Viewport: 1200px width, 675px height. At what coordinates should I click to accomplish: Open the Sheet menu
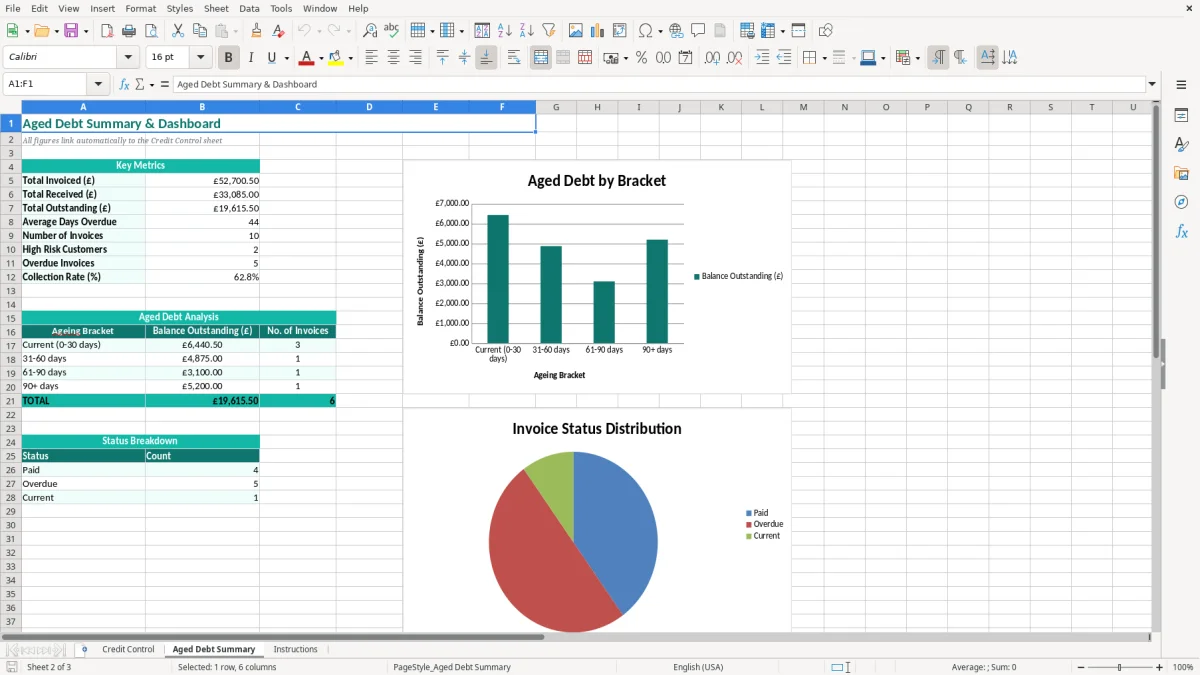tap(216, 8)
